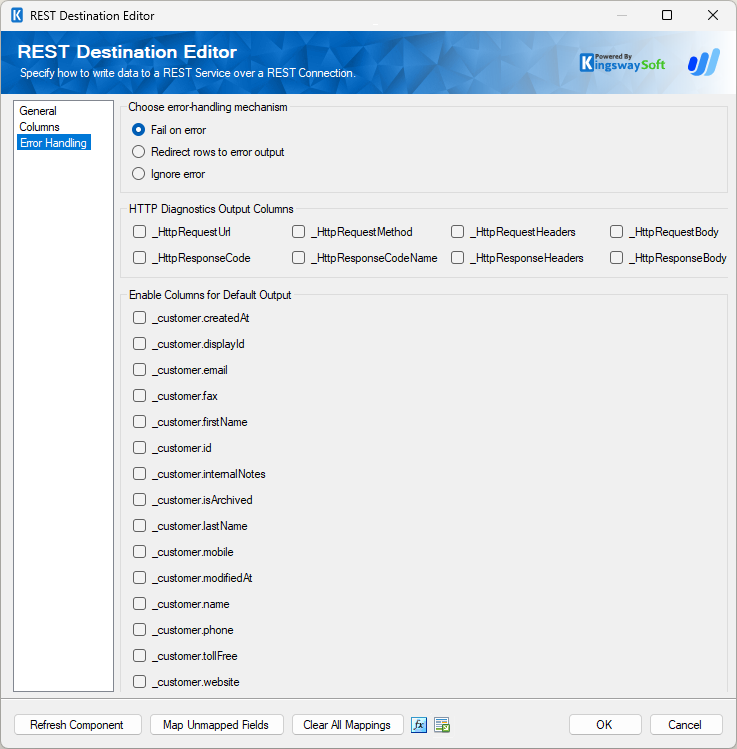Switch to the Columns page
The image size is (737, 749).
[x=39, y=127]
